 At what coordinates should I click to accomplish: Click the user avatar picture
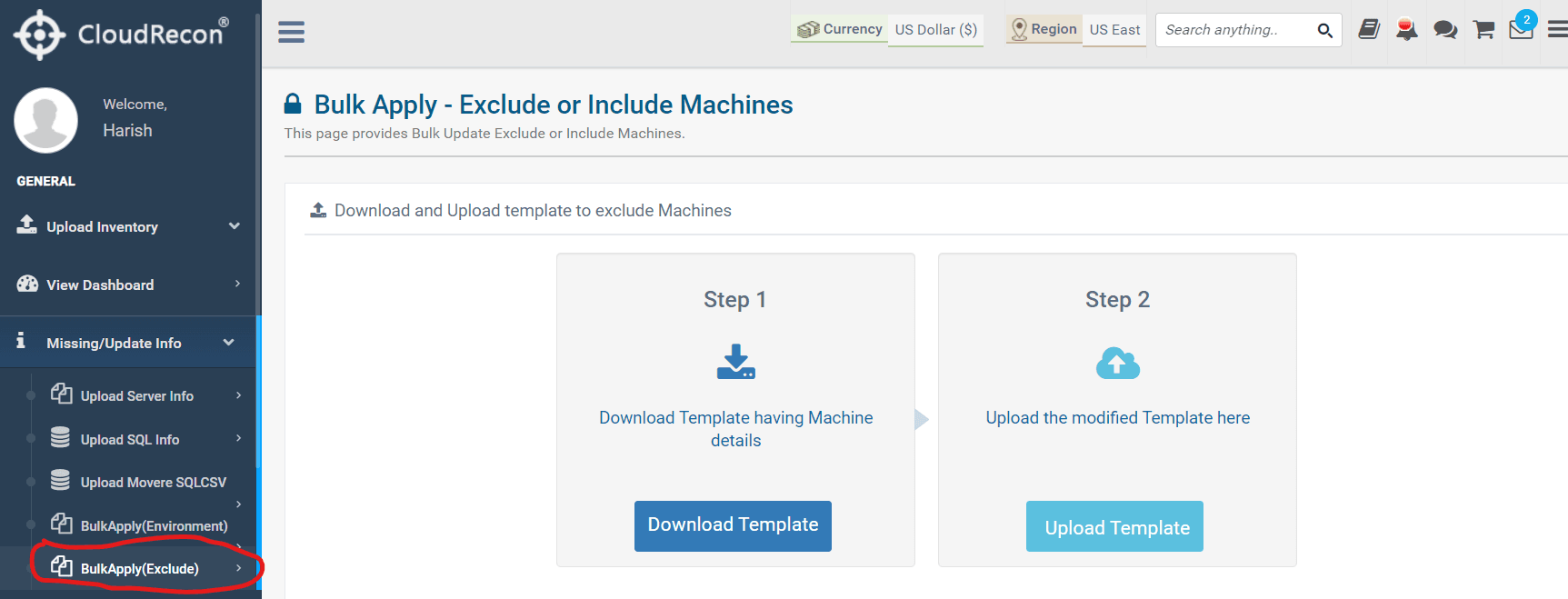(45, 120)
